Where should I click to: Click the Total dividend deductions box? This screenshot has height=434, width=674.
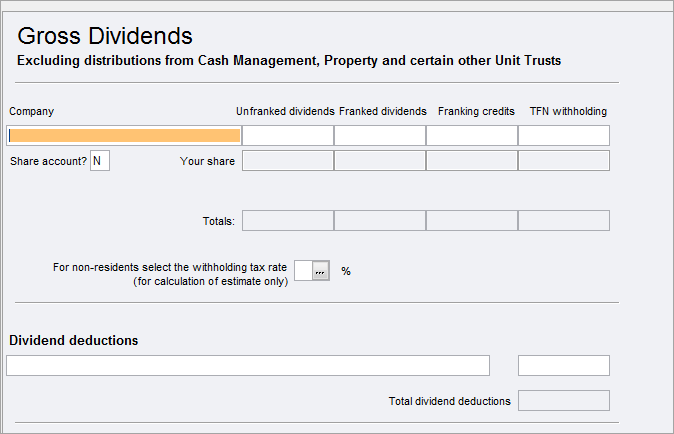pyautogui.click(x=564, y=401)
